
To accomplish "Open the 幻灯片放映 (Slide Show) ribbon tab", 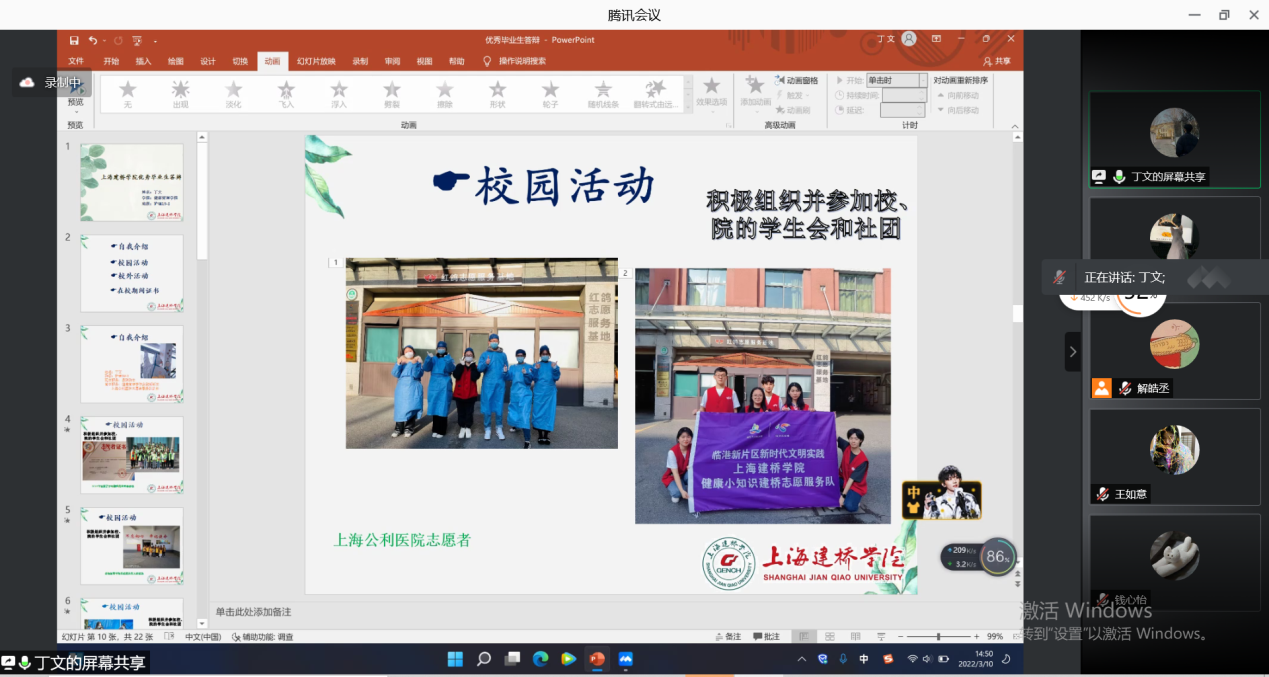I will pyautogui.click(x=316, y=61).
